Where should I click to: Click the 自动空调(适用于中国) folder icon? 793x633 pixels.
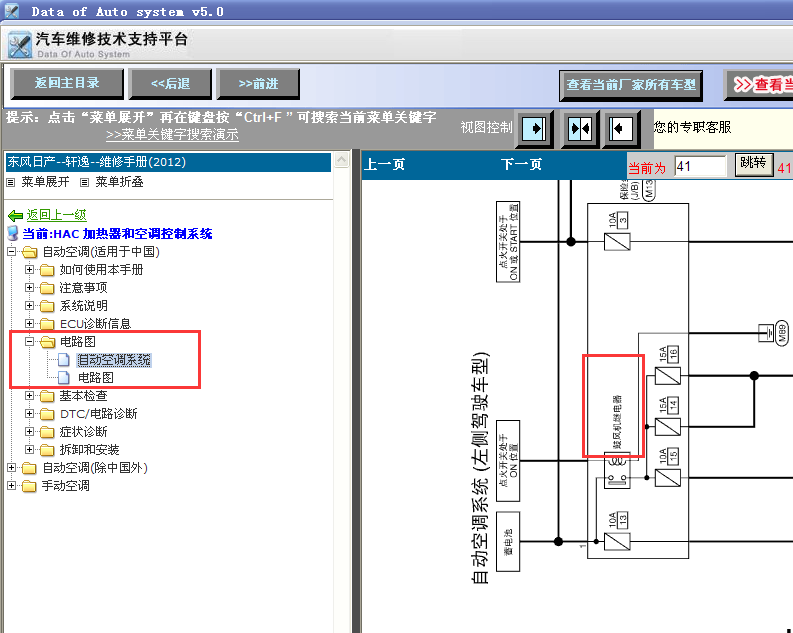click(29, 252)
